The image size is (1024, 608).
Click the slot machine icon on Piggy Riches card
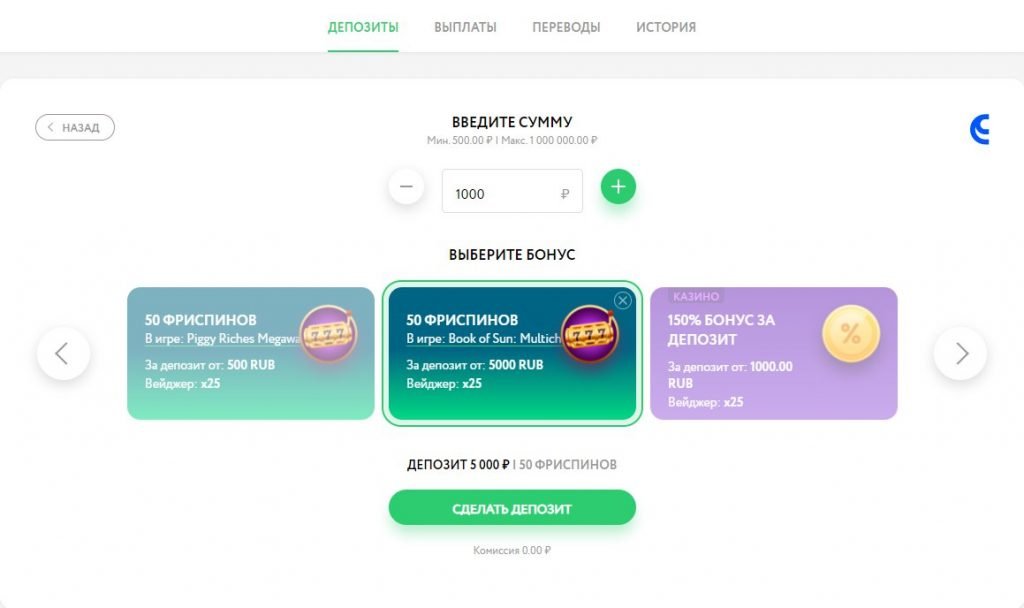tap(329, 336)
